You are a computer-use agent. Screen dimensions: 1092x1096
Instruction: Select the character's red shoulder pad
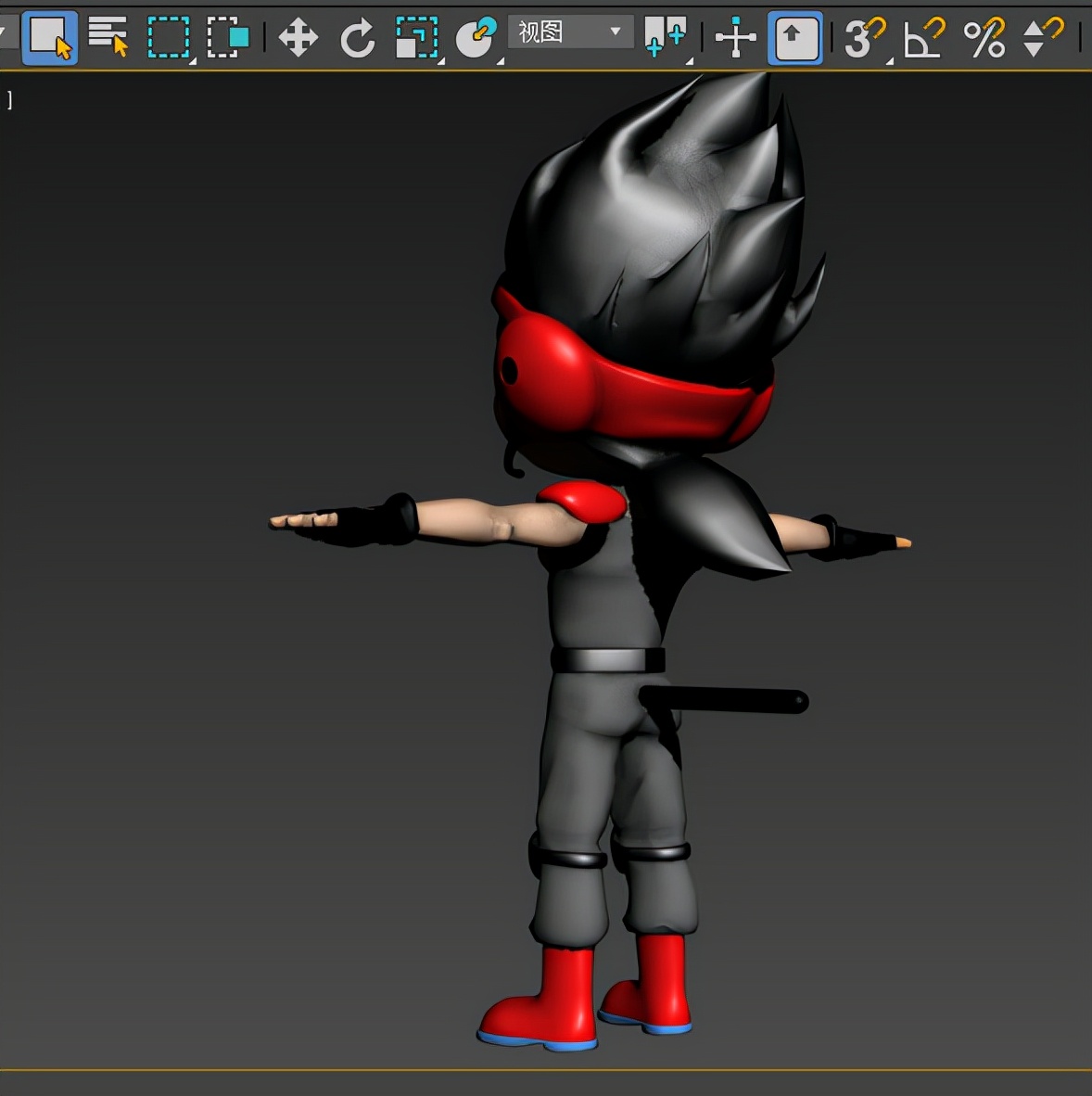click(584, 502)
